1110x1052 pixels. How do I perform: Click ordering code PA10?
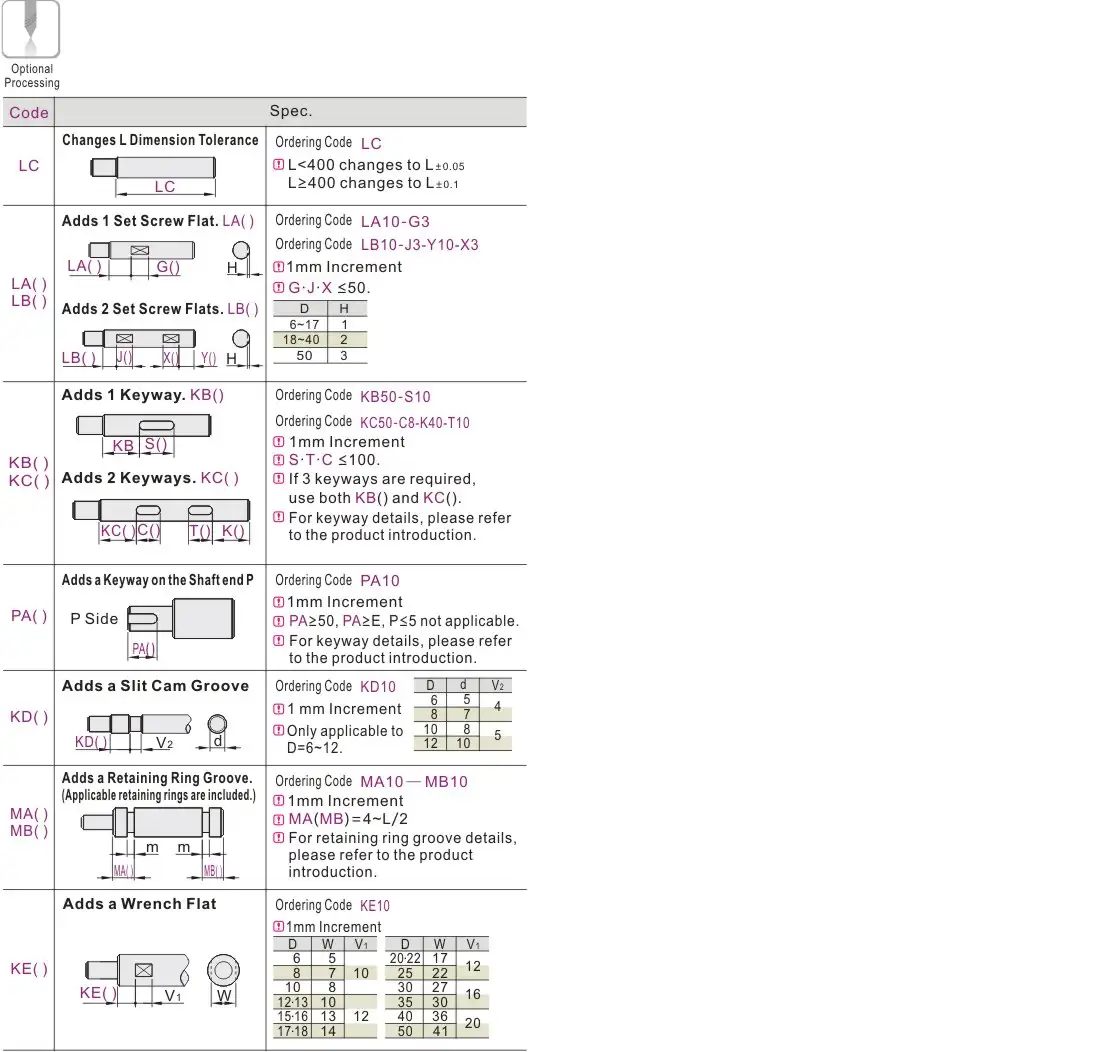pos(379,580)
